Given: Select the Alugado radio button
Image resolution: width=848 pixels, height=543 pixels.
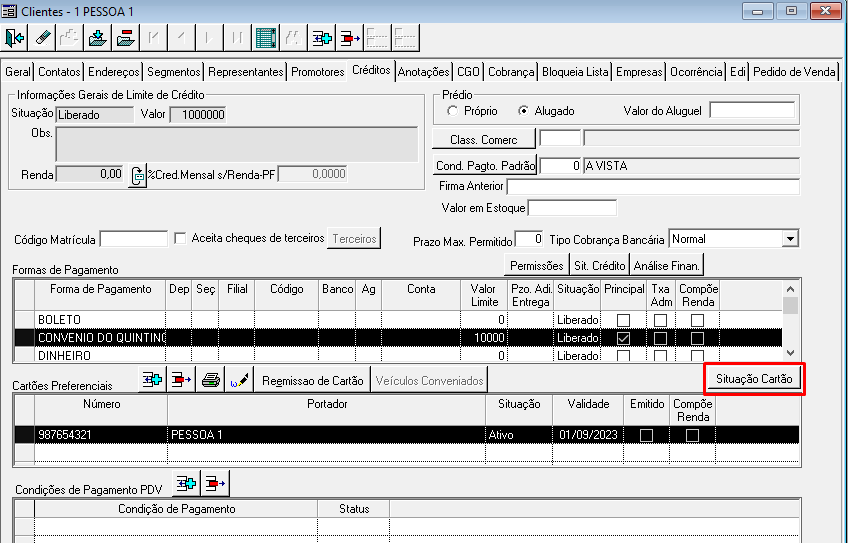Looking at the screenshot, I should (522, 111).
